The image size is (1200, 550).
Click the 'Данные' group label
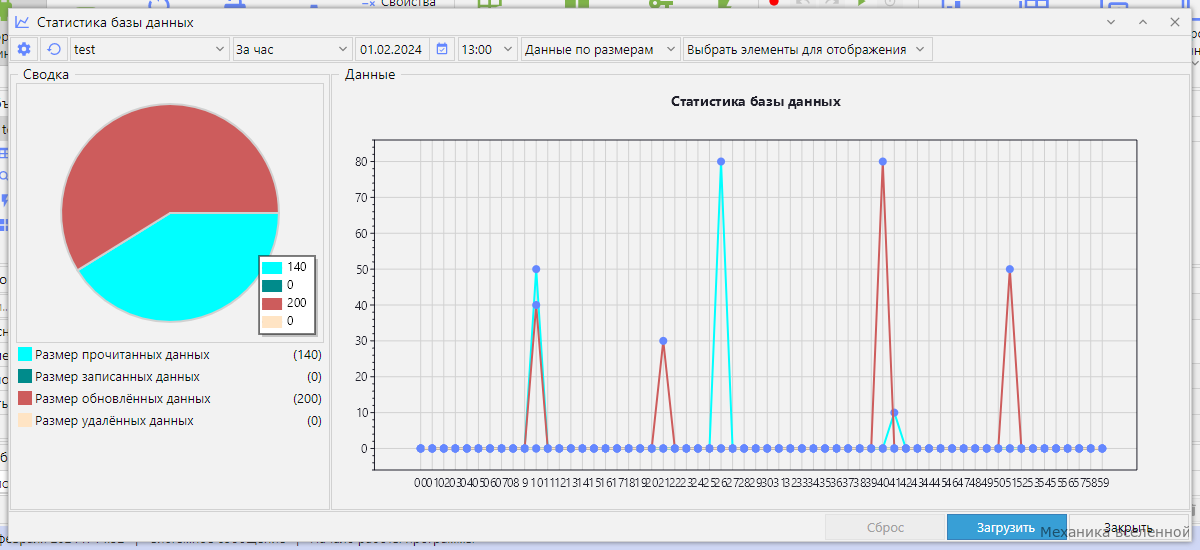tap(370, 74)
